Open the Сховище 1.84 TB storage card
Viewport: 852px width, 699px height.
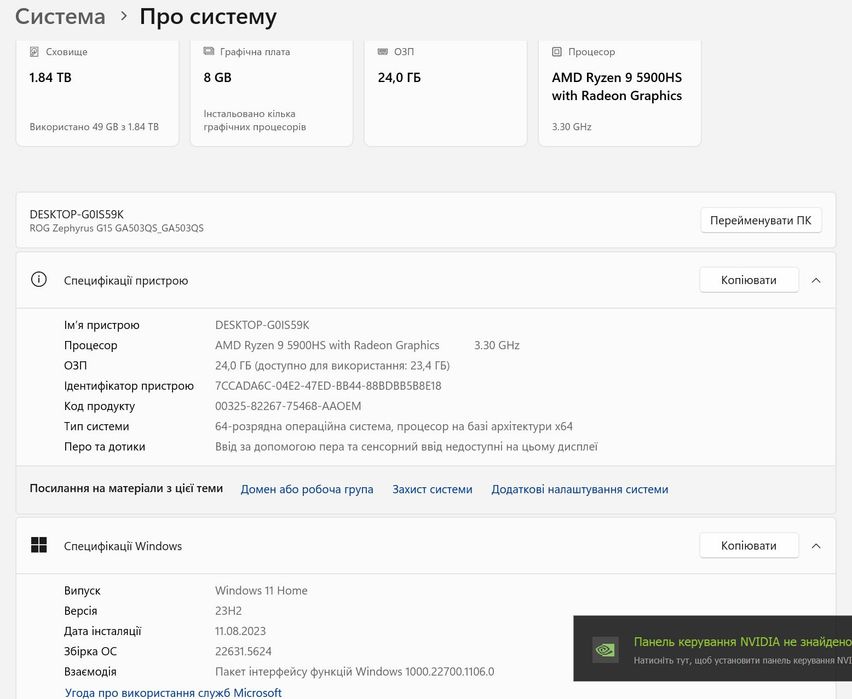pos(97,93)
